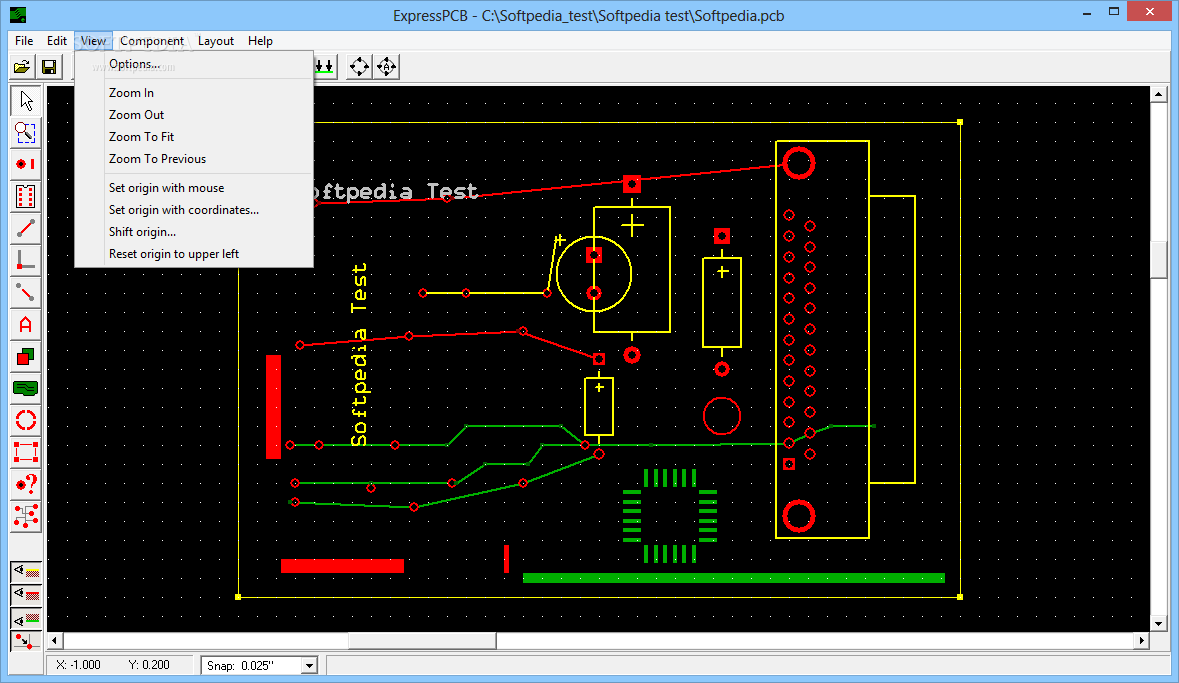Select the pad information tool
The image size is (1179, 683).
(26, 484)
